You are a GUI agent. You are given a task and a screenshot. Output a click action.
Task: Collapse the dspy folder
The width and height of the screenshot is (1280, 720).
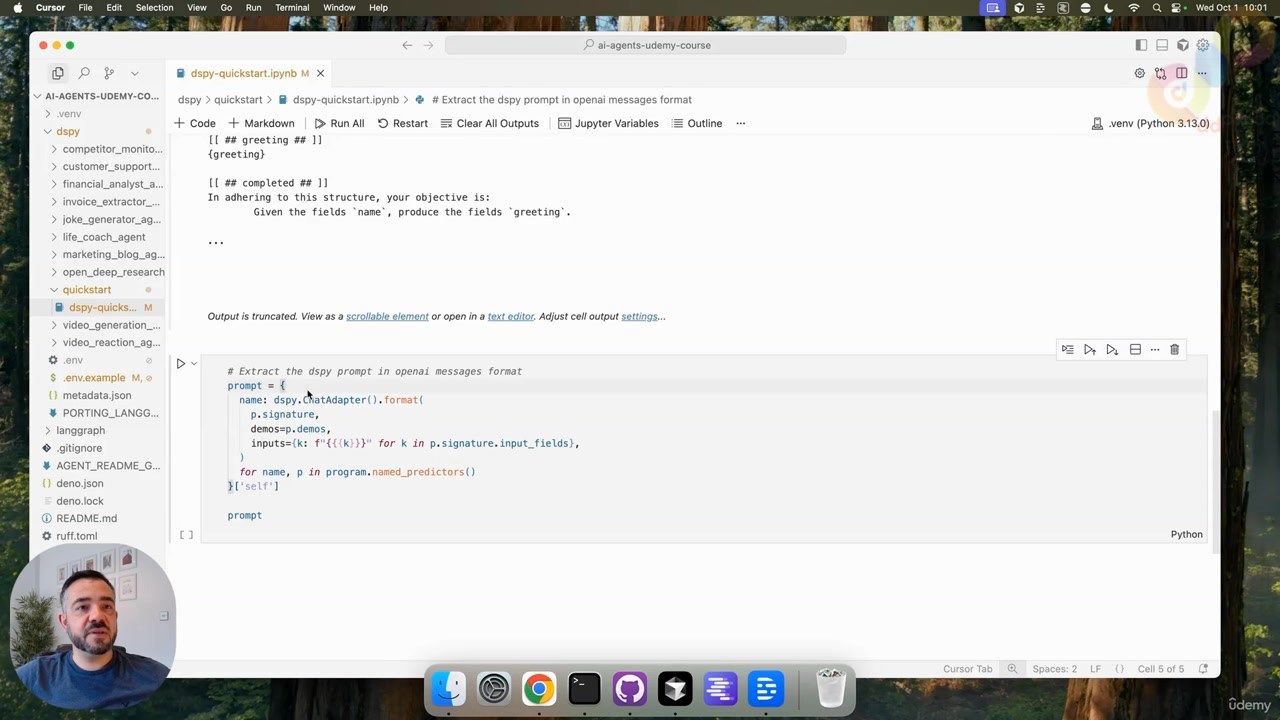pos(96,131)
